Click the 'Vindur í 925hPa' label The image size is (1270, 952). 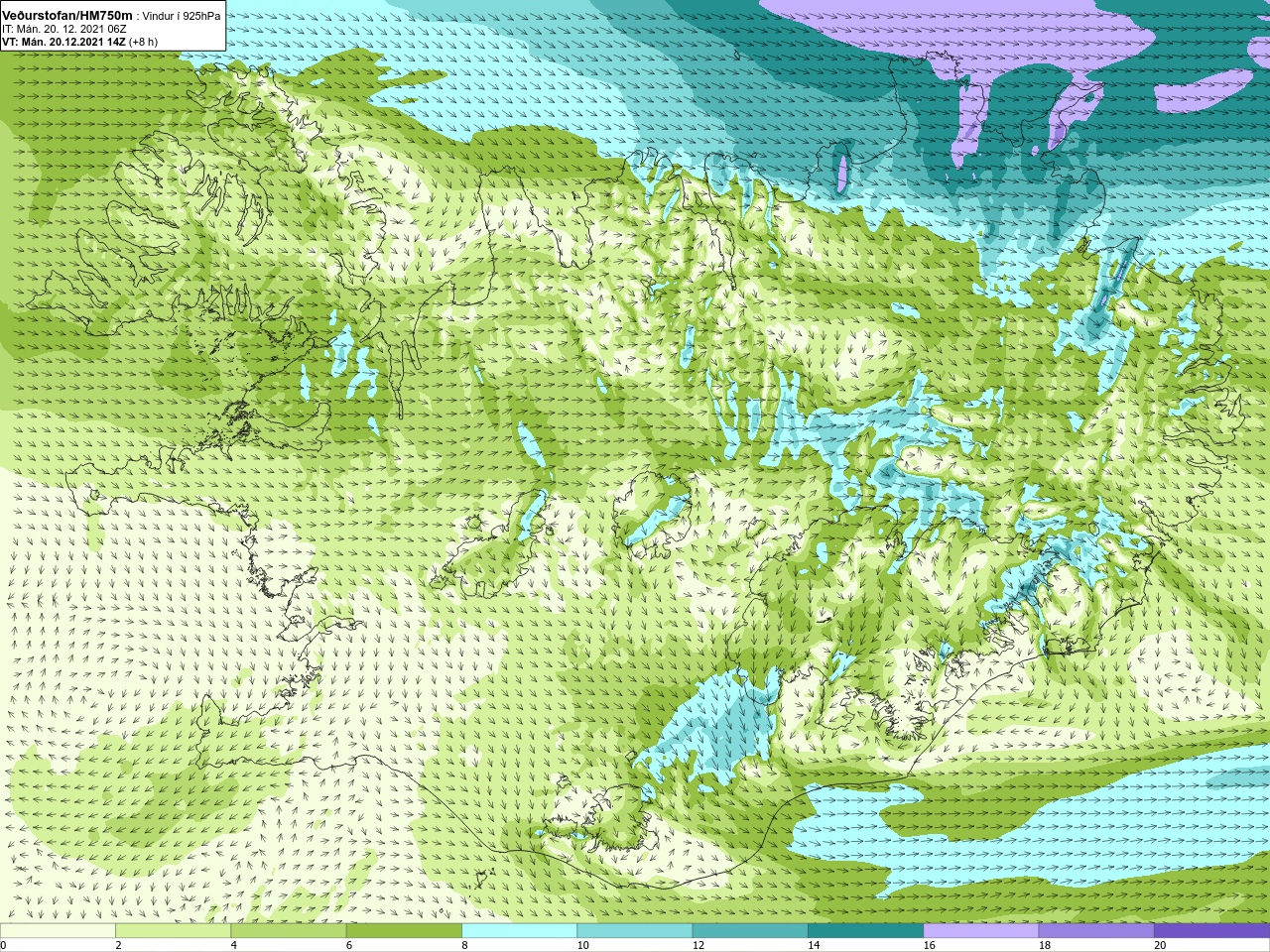(182, 16)
